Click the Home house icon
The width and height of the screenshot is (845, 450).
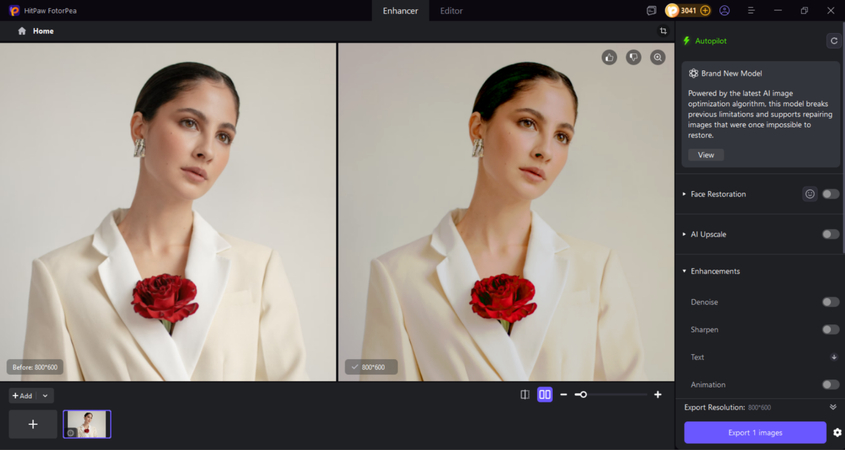tap(22, 31)
